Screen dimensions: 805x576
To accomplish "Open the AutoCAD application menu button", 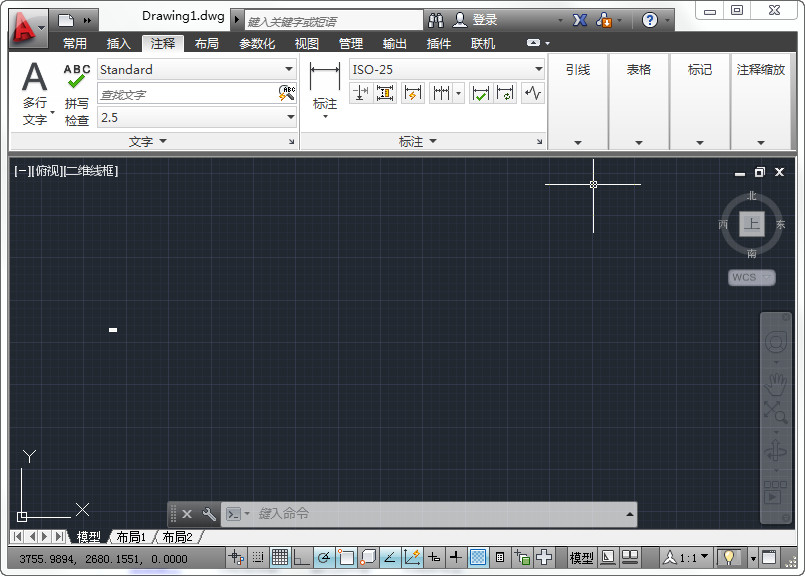I will tap(28, 27).
